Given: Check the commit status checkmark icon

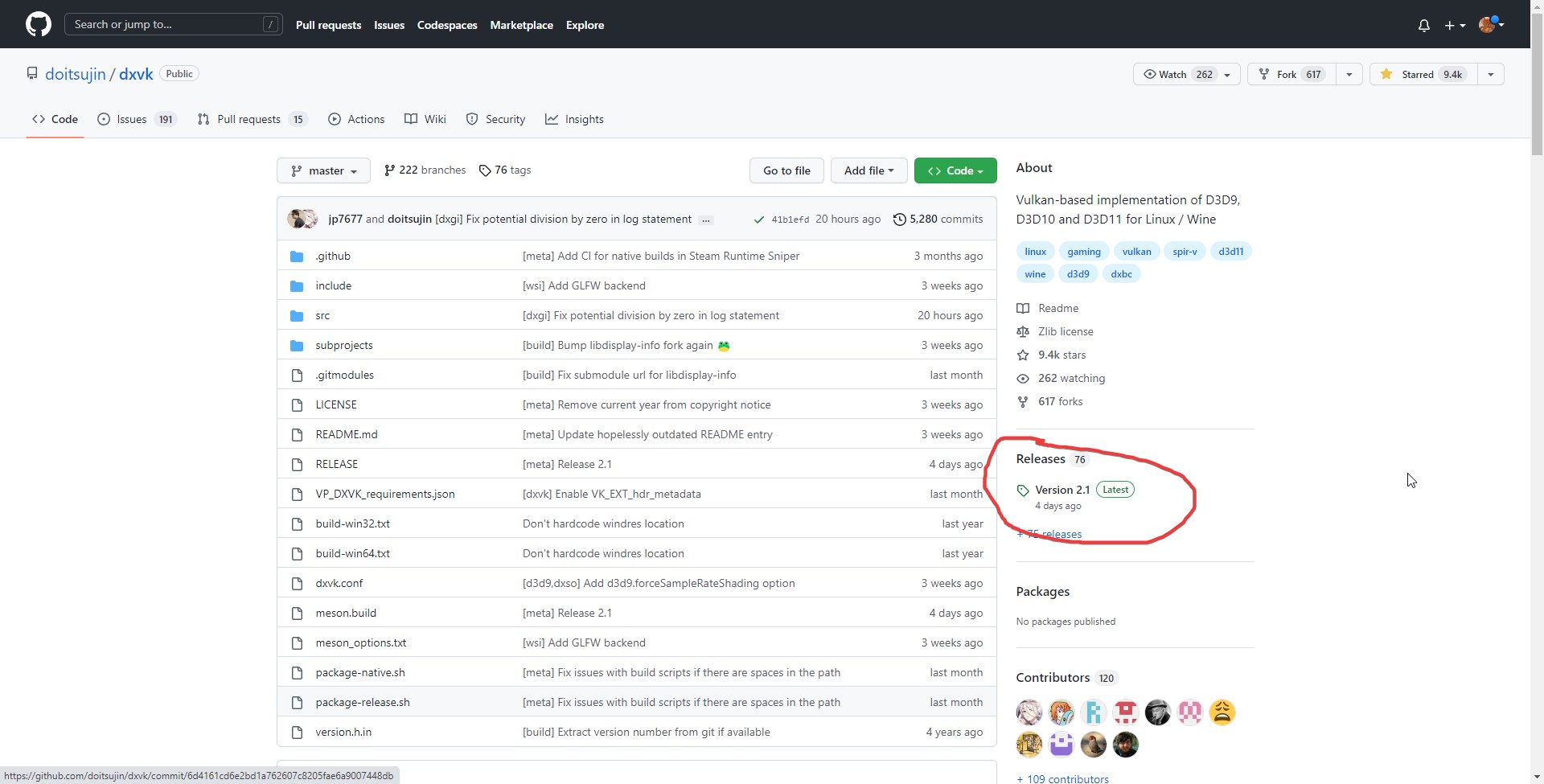Looking at the screenshot, I should [x=758, y=220].
